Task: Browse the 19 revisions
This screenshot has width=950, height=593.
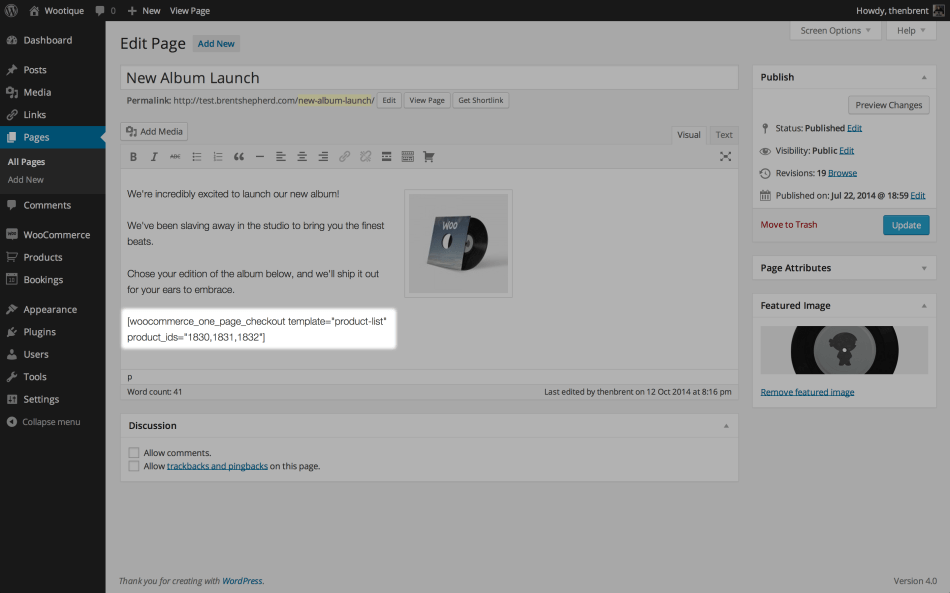Action: pyautogui.click(x=842, y=173)
